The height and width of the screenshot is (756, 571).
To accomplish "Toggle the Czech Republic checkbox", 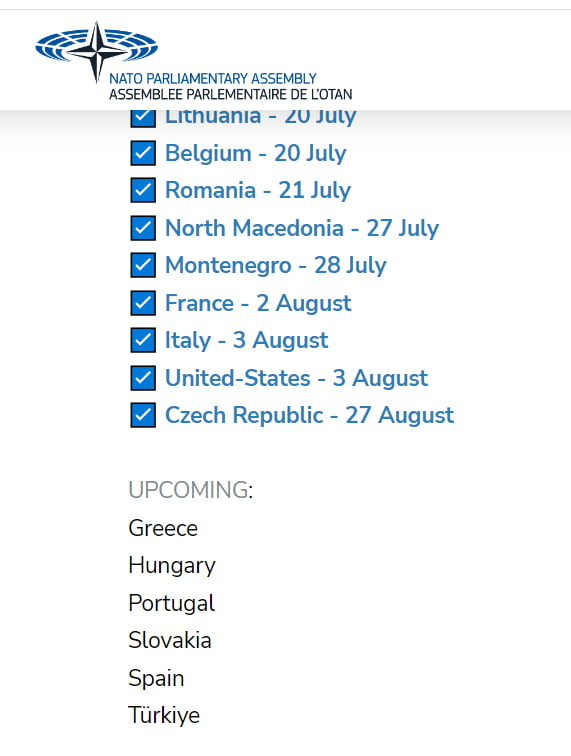I will click(x=143, y=415).
